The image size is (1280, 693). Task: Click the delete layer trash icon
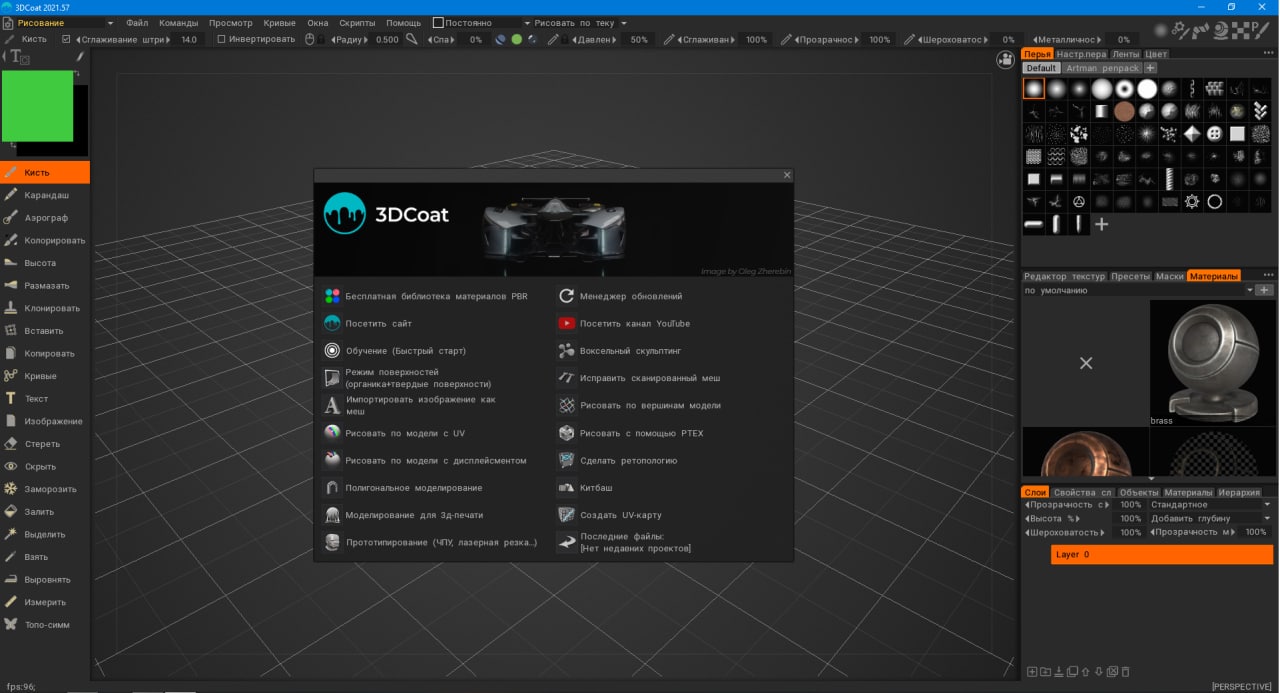click(x=1125, y=671)
